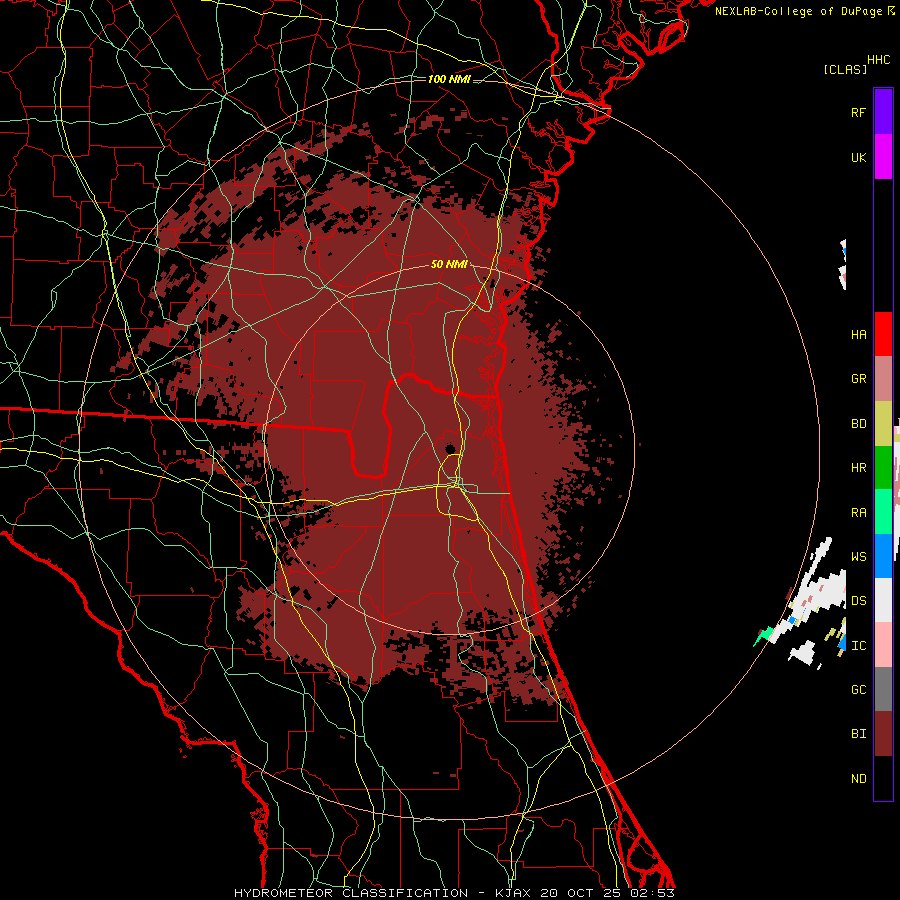Screen dimensions: 900x900
Task: Click the yellow BD legend color swatch
Action: pos(883,424)
